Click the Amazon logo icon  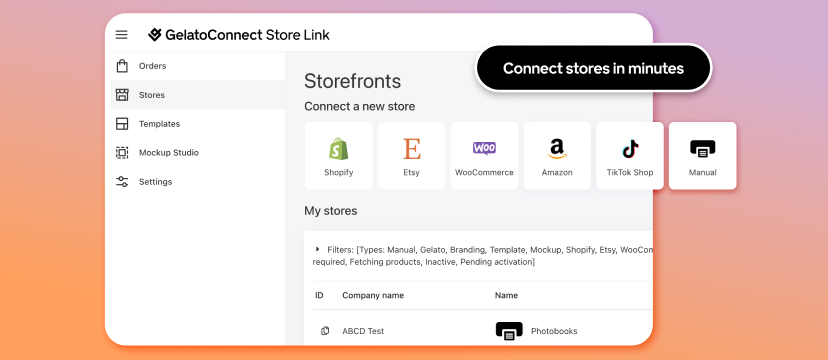pyautogui.click(x=557, y=149)
